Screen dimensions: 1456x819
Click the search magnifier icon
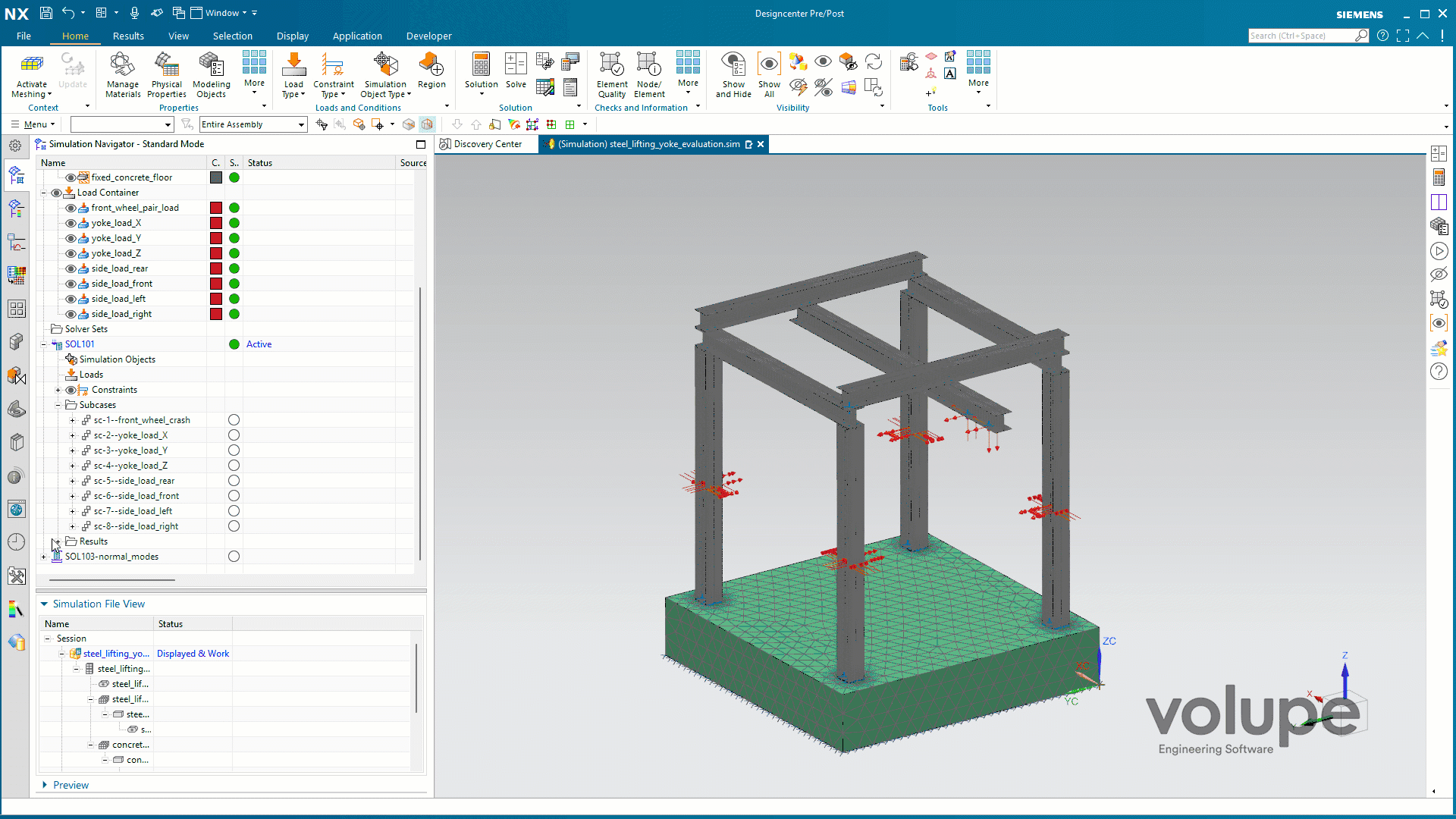(1361, 36)
